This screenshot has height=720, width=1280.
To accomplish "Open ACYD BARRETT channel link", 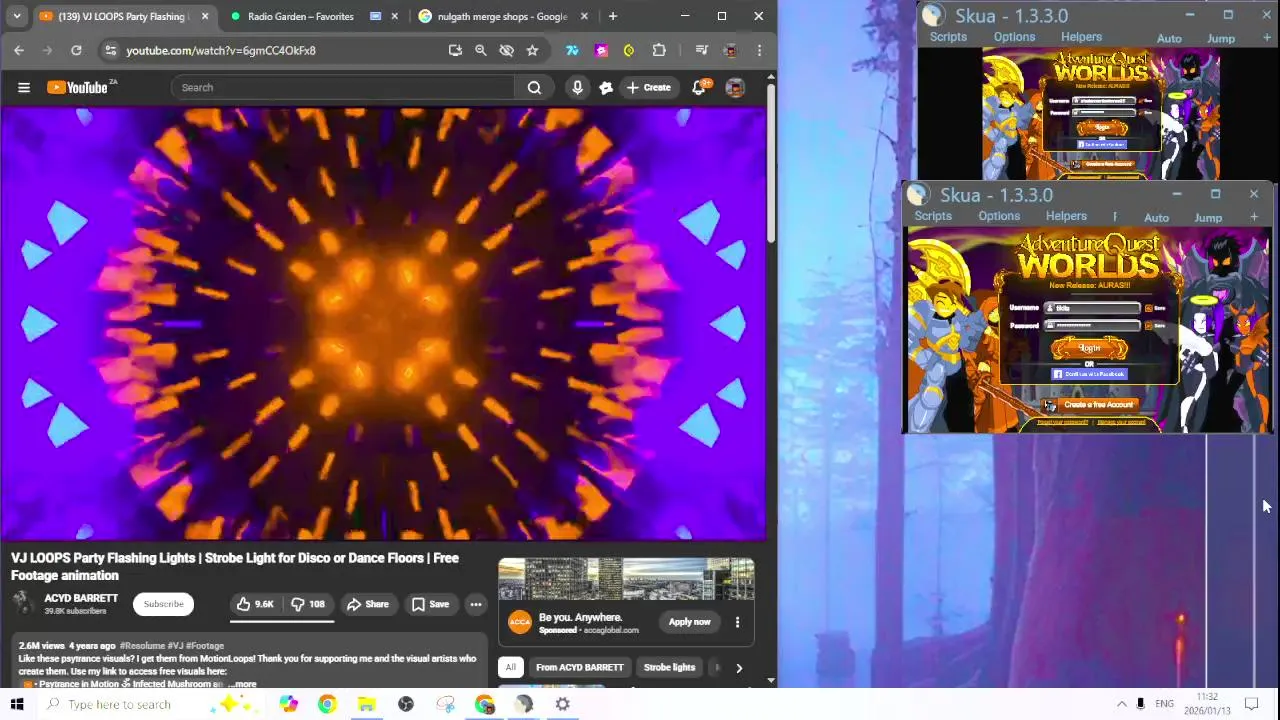I will click(x=81, y=598).
